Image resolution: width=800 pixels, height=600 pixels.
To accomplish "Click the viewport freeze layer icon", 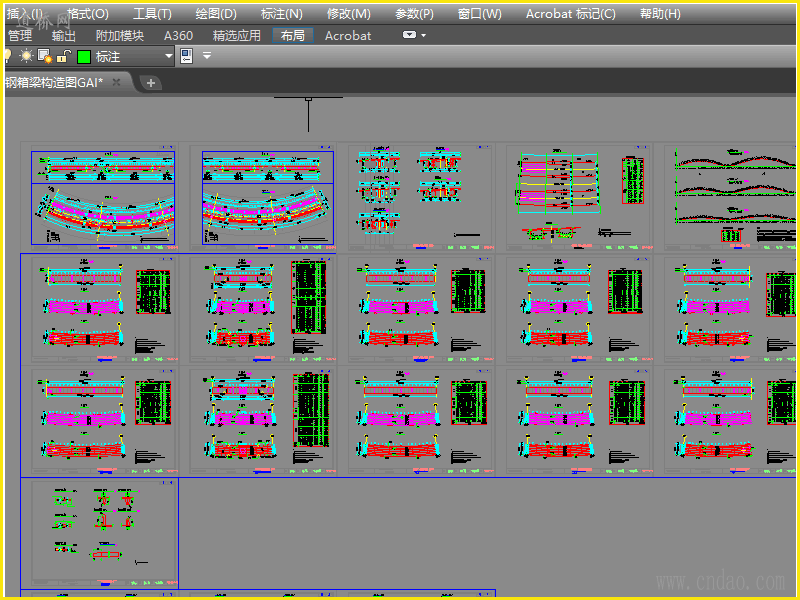I will tap(44, 57).
